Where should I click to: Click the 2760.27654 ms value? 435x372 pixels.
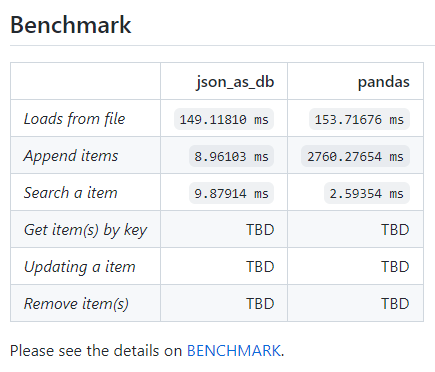[x=355, y=156]
